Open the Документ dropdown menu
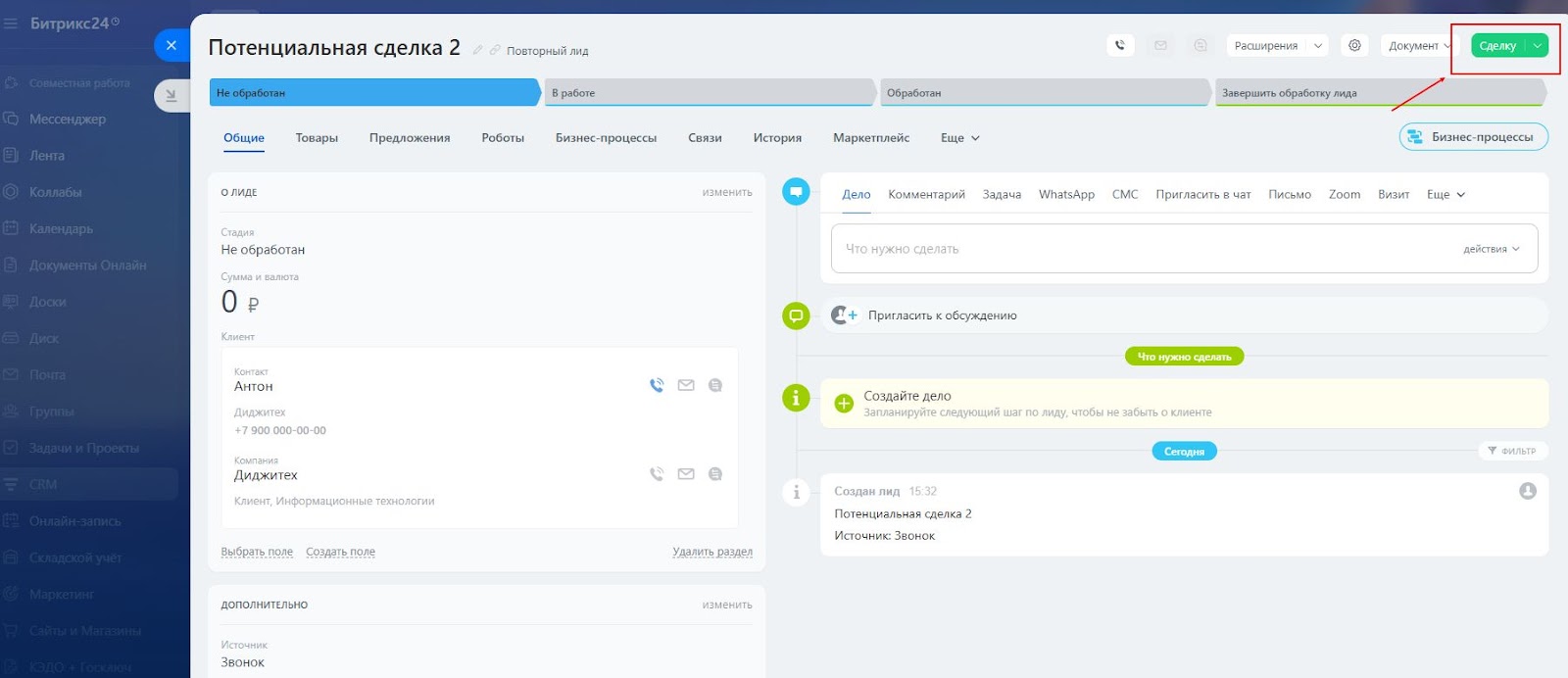This screenshot has width=1568, height=678. coord(1419,45)
